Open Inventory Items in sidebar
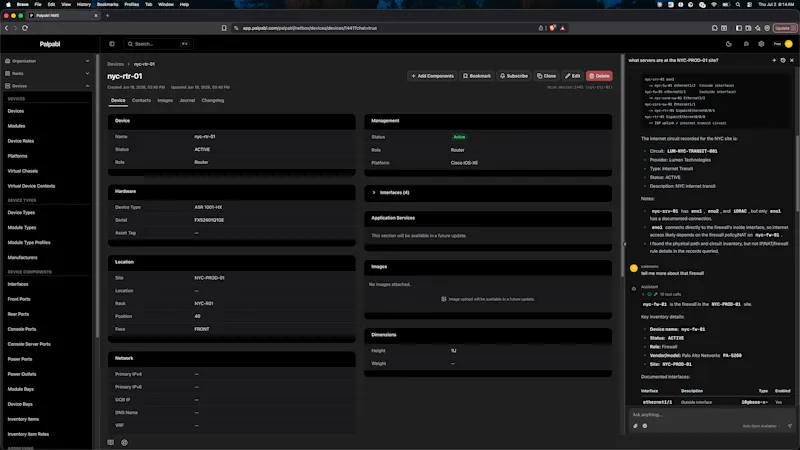This screenshot has height=450, width=800. click(x=23, y=419)
